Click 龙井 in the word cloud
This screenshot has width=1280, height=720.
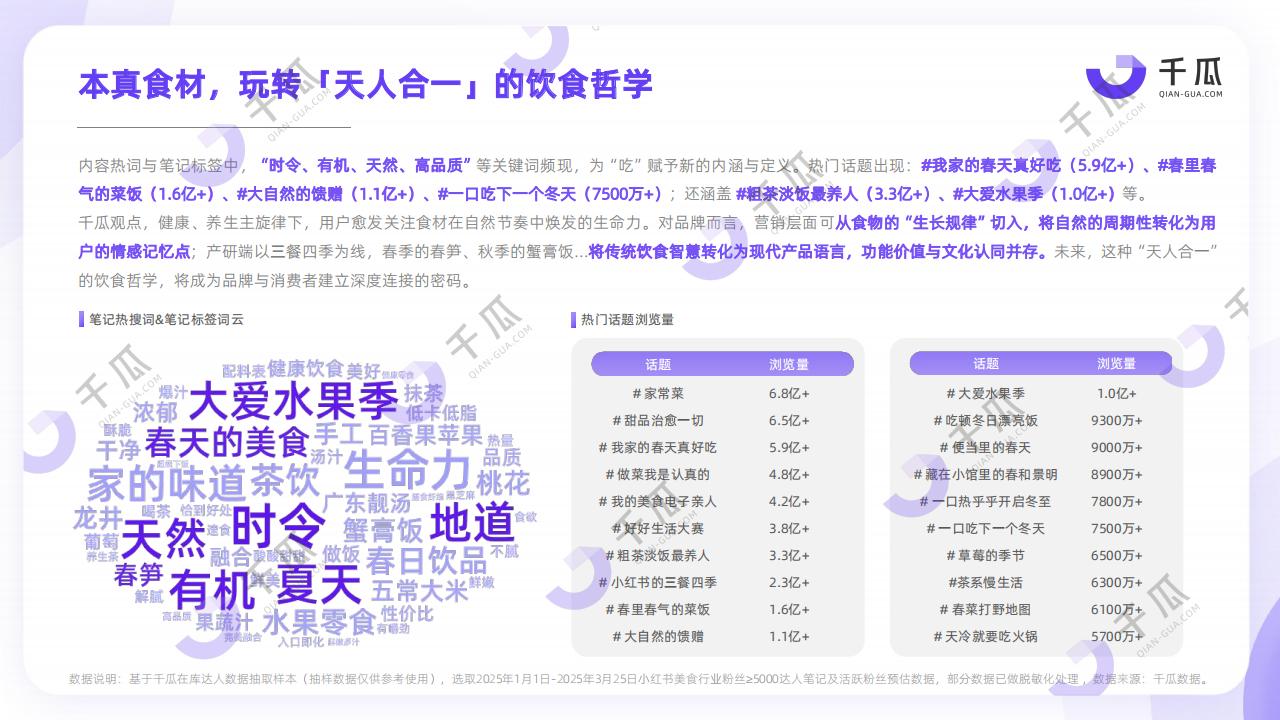click(x=98, y=518)
